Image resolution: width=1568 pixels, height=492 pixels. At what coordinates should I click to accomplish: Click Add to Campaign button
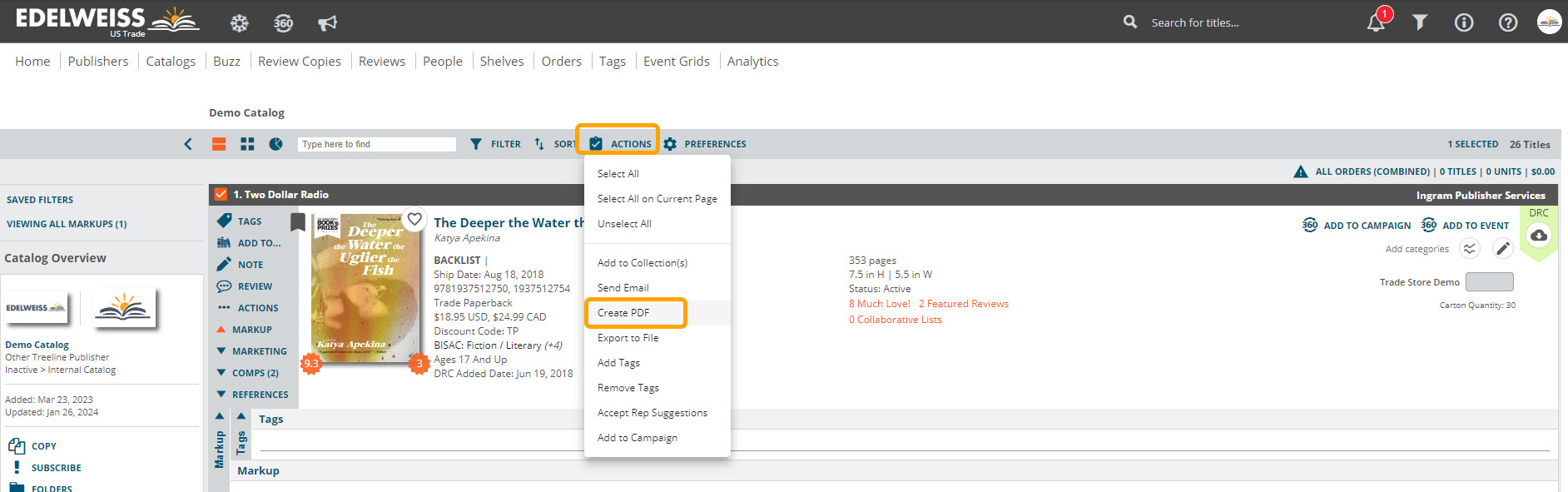pos(1357,226)
